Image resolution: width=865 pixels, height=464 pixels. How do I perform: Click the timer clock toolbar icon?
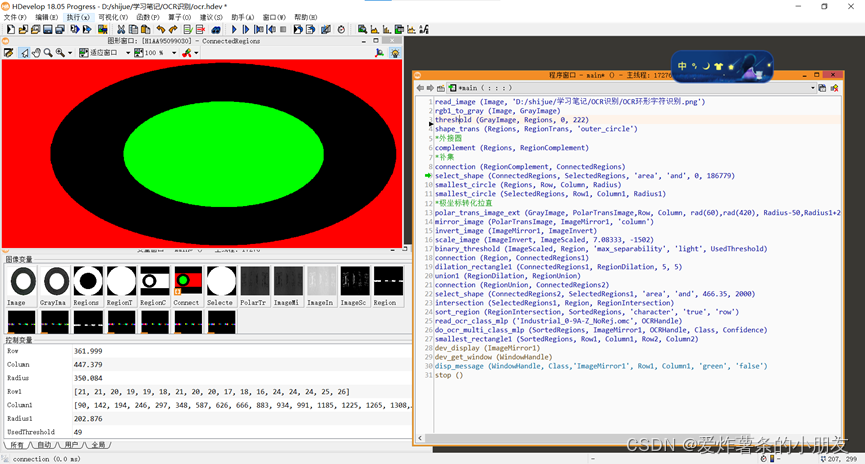(341, 29)
